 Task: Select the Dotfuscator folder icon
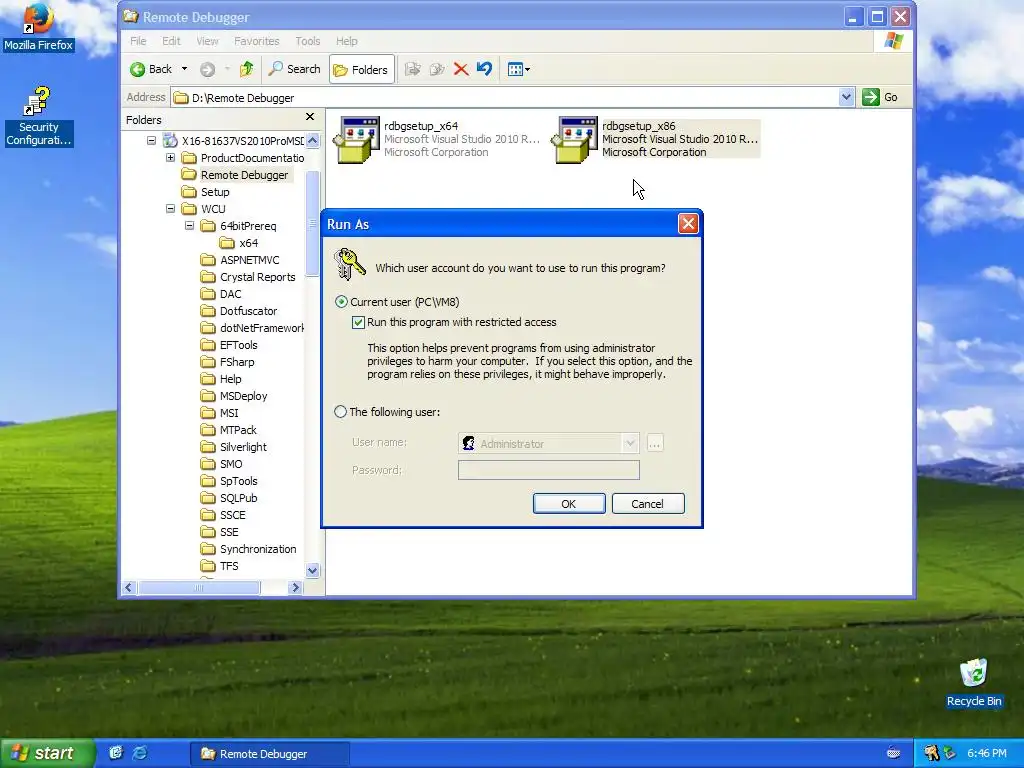[x=208, y=311]
